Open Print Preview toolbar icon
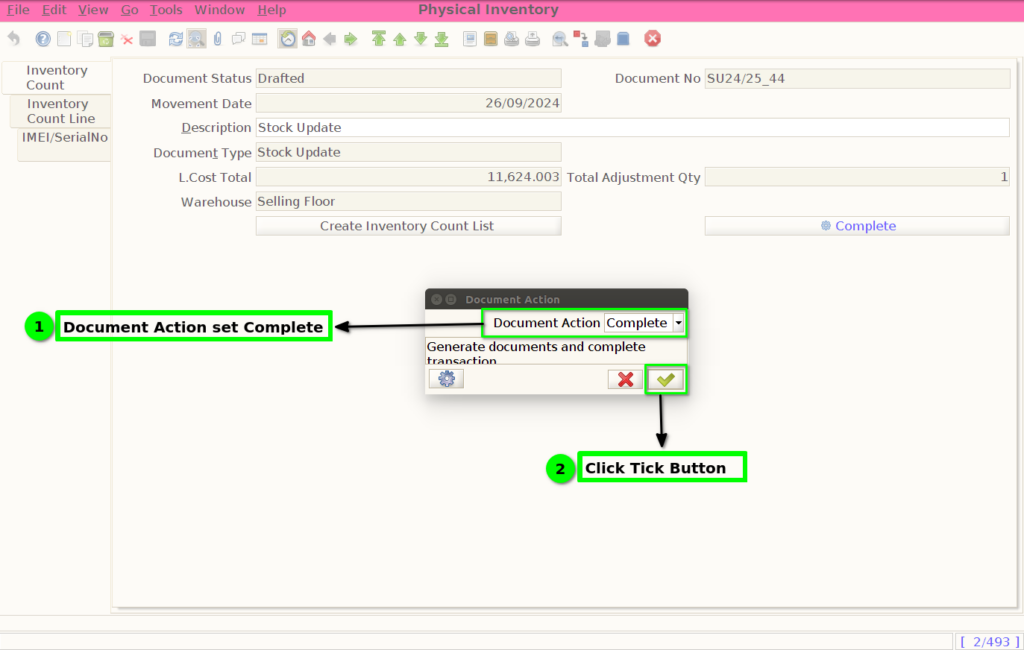This screenshot has width=1024, height=650. point(511,39)
